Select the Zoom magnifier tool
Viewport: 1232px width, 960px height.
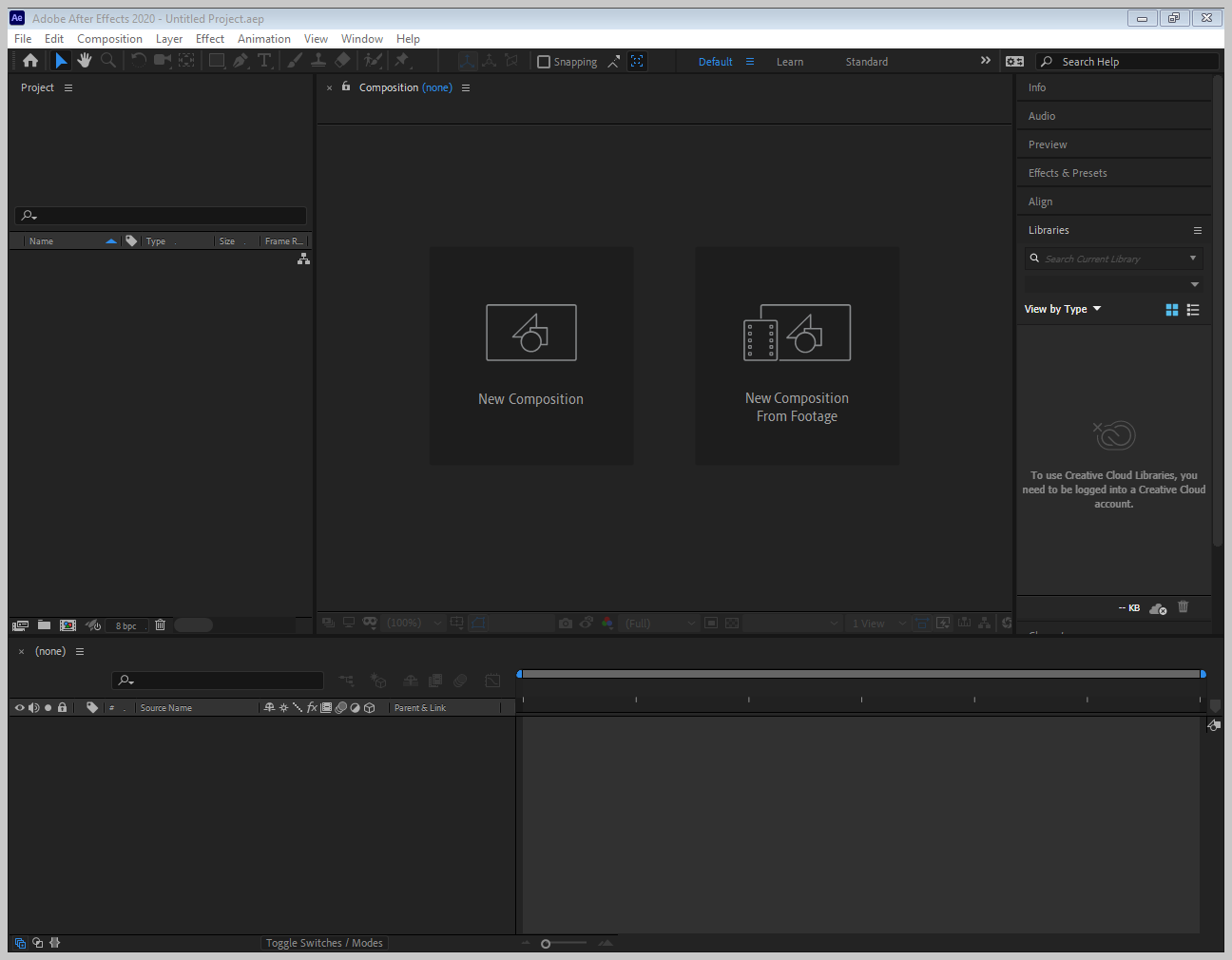point(108,61)
